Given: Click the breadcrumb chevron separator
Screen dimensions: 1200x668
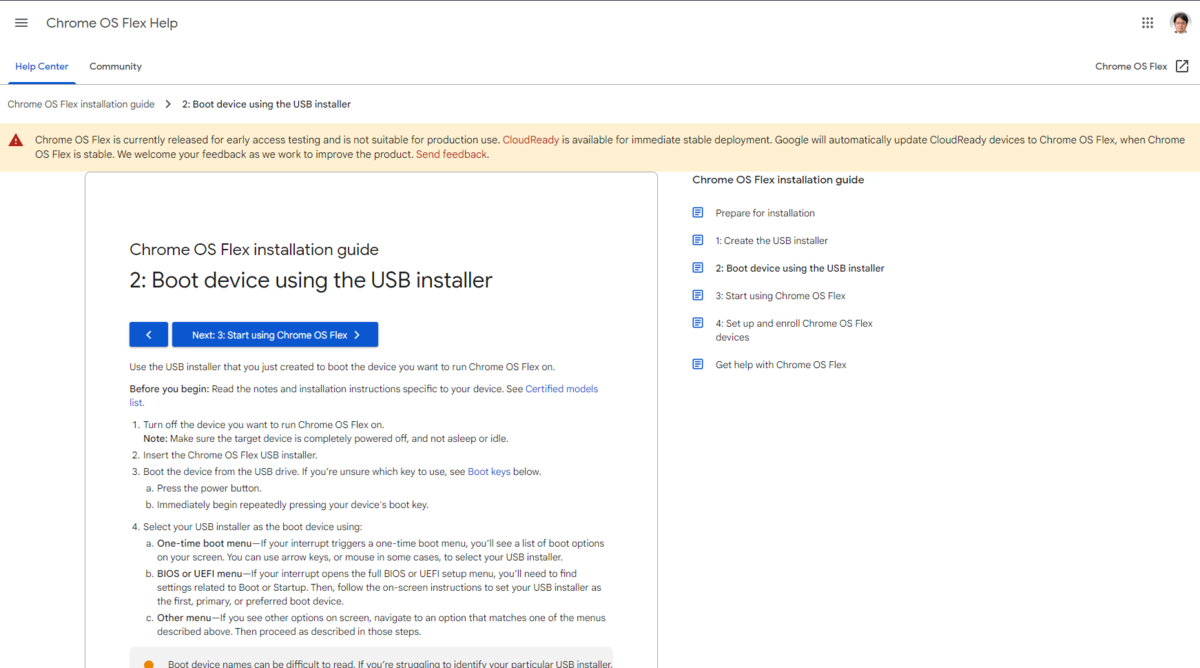Looking at the screenshot, I should coord(168,104).
